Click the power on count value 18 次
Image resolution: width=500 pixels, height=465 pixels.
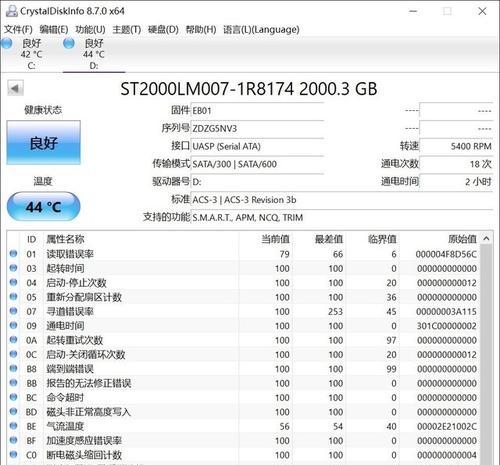[456, 164]
